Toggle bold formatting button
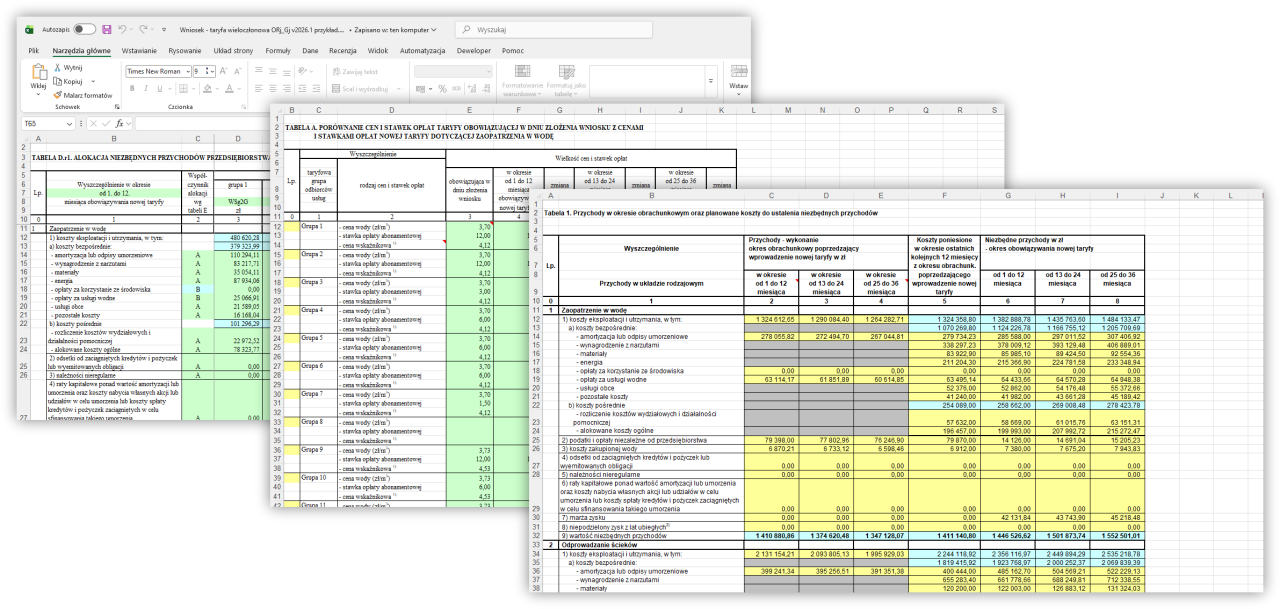The width and height of the screenshot is (1280, 609). 131,89
